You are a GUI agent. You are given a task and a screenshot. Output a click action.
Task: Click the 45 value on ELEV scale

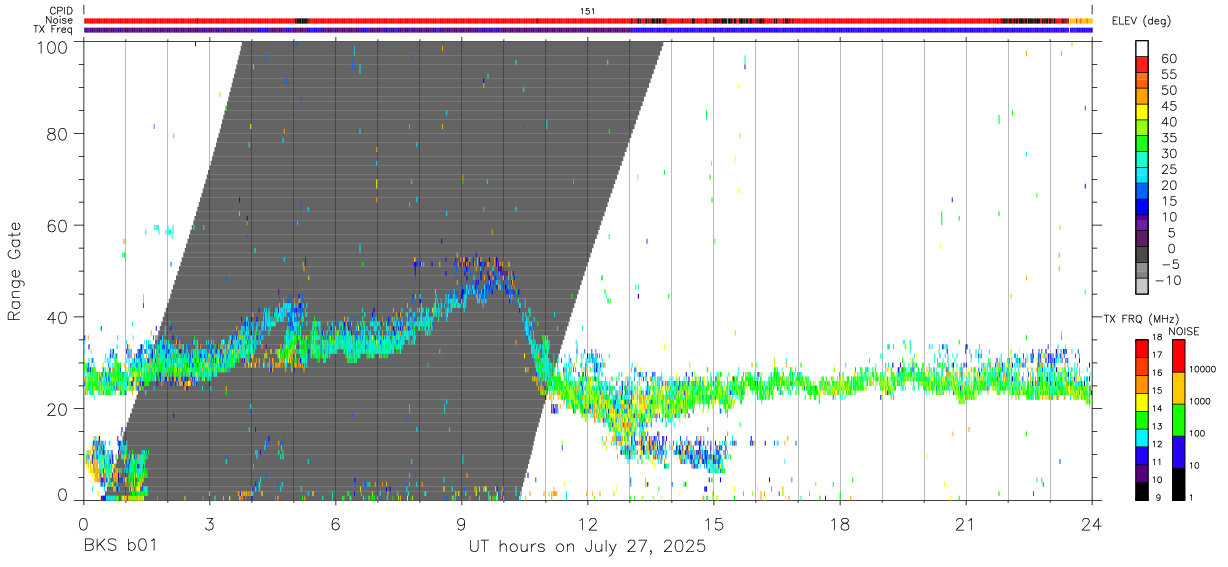click(1167, 106)
